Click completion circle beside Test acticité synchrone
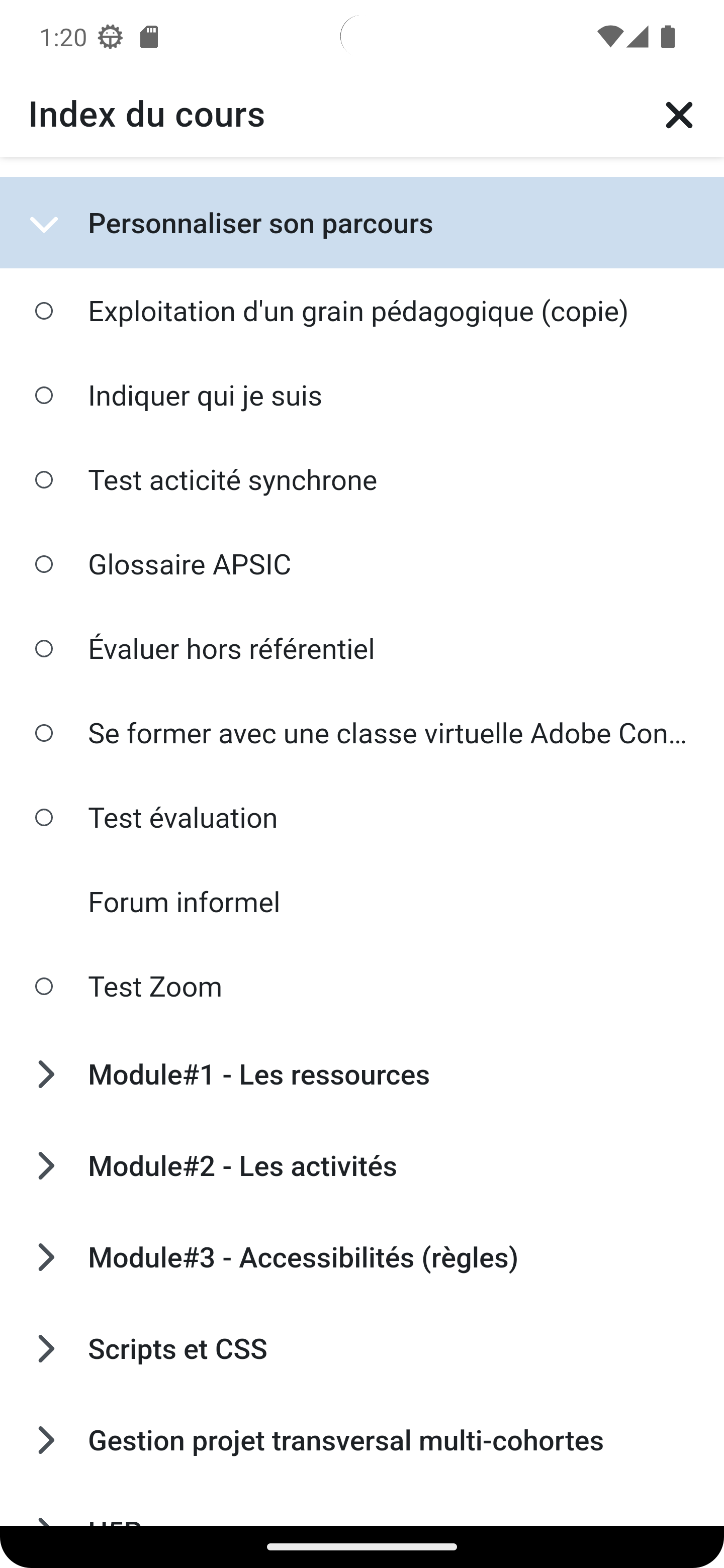This screenshot has height=1568, width=724. point(44,479)
